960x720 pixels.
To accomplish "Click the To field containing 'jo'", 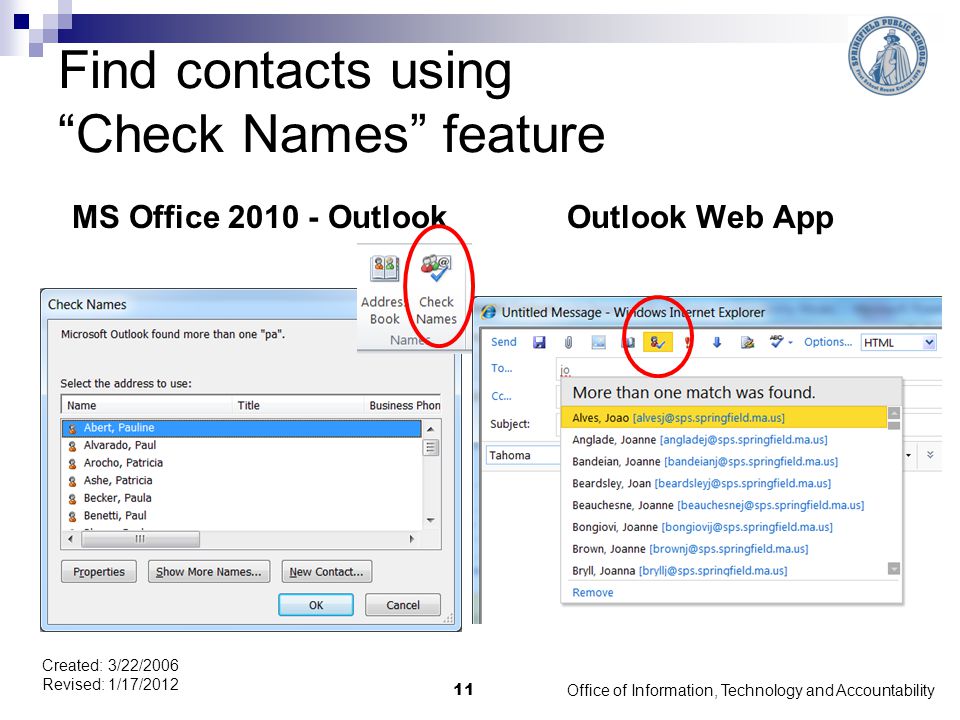I will (749, 369).
